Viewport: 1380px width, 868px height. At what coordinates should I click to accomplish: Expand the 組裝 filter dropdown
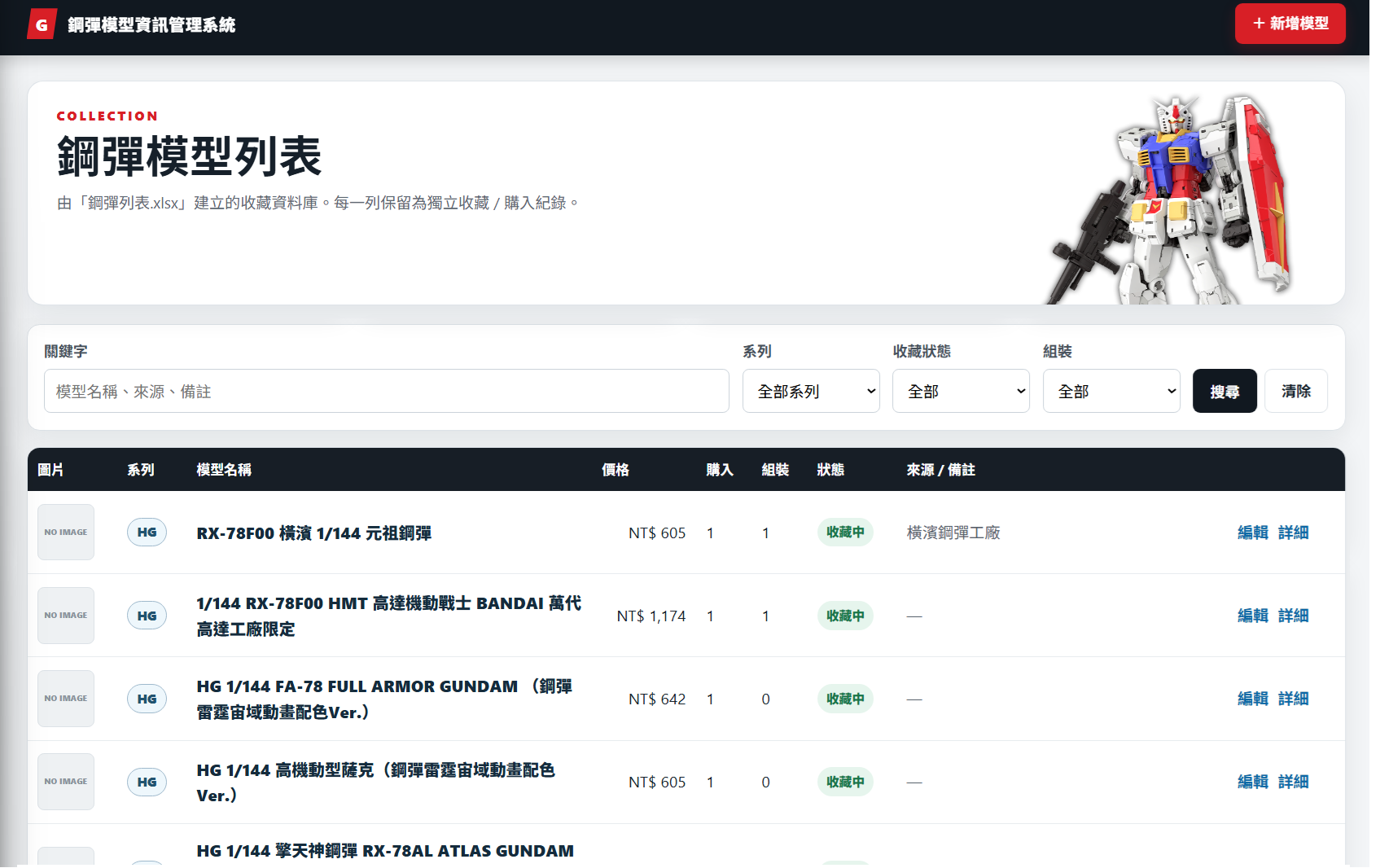[x=1111, y=391]
